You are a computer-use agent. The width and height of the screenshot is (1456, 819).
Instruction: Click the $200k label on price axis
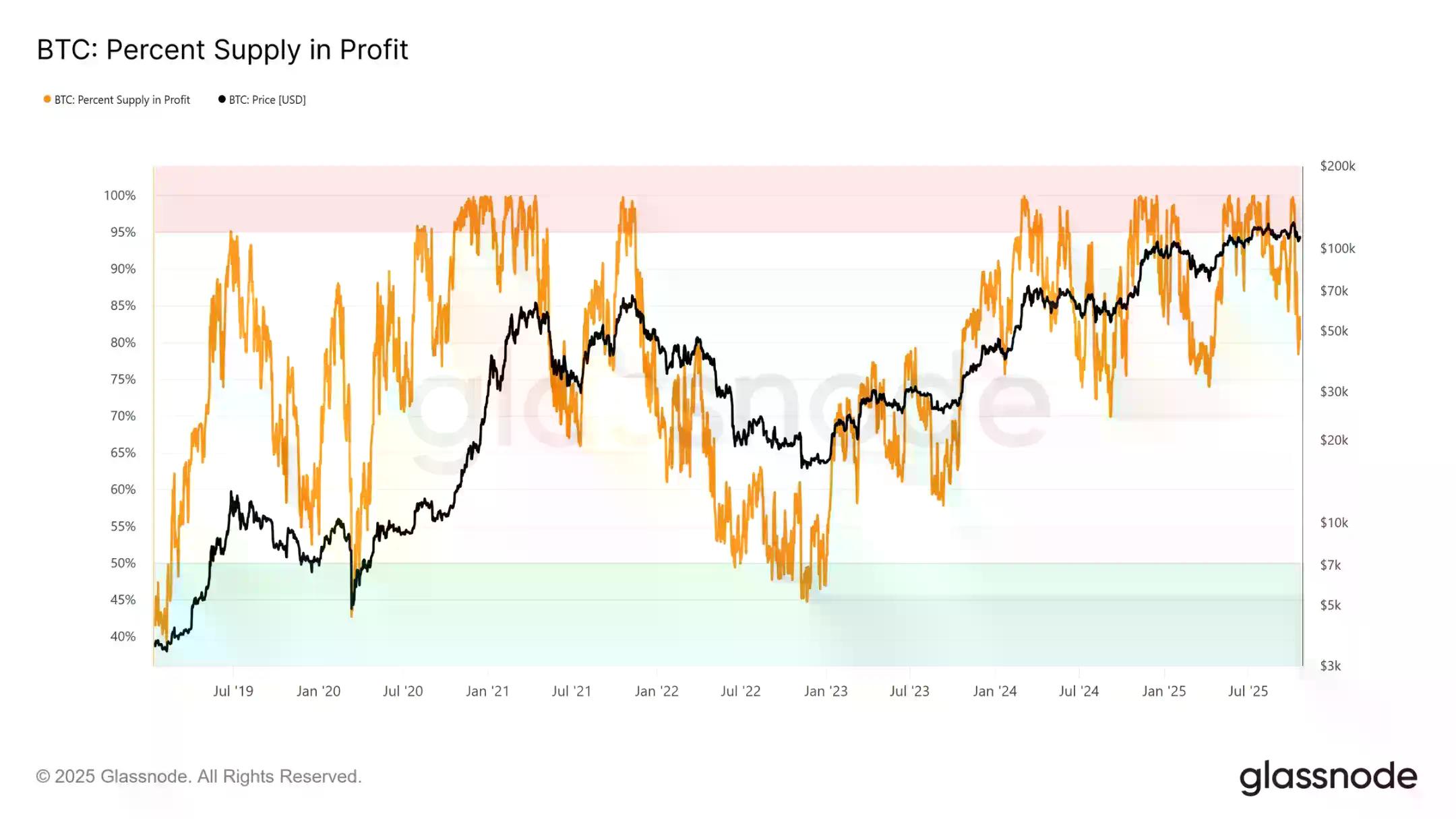[x=1337, y=166]
